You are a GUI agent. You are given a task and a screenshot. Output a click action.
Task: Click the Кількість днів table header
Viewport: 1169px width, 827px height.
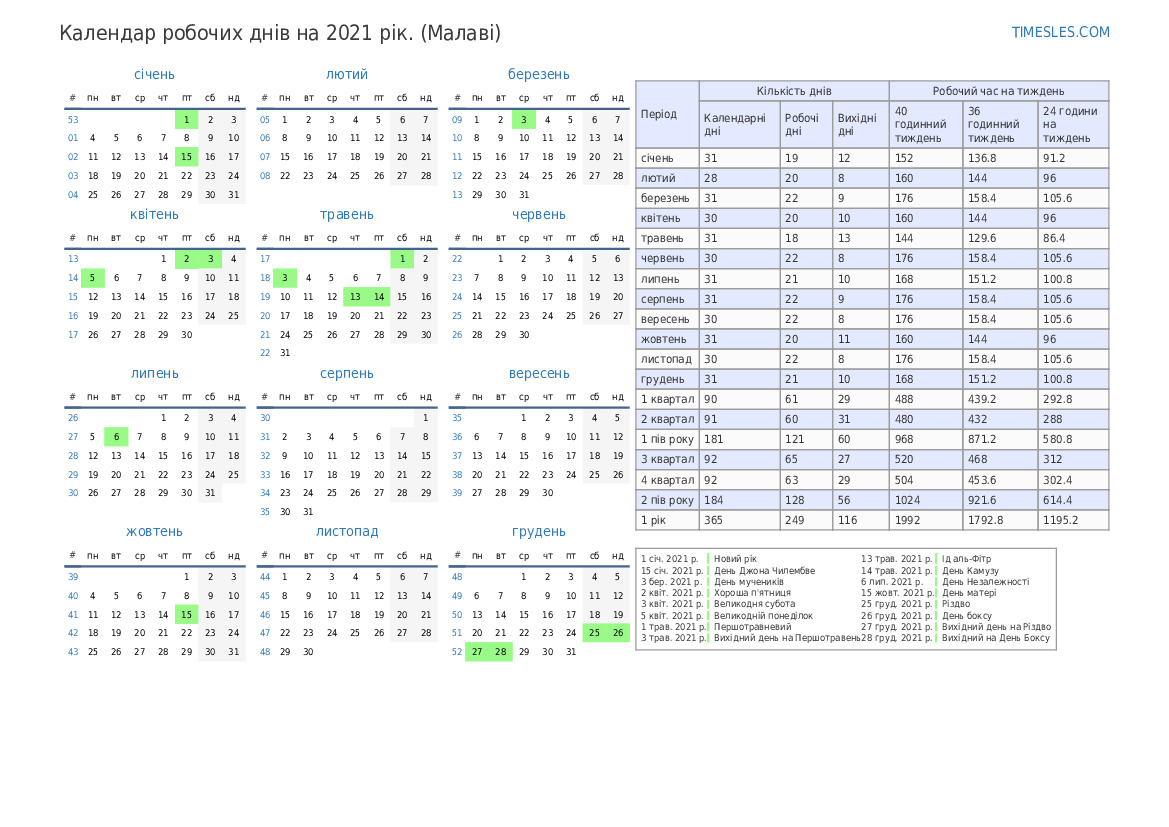(x=793, y=91)
